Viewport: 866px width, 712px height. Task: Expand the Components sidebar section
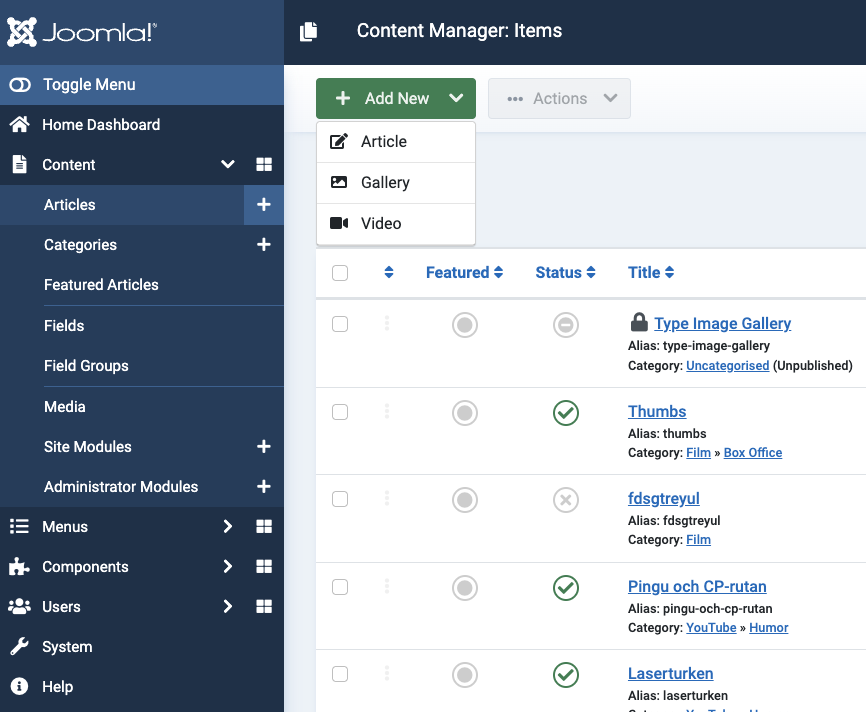228,567
